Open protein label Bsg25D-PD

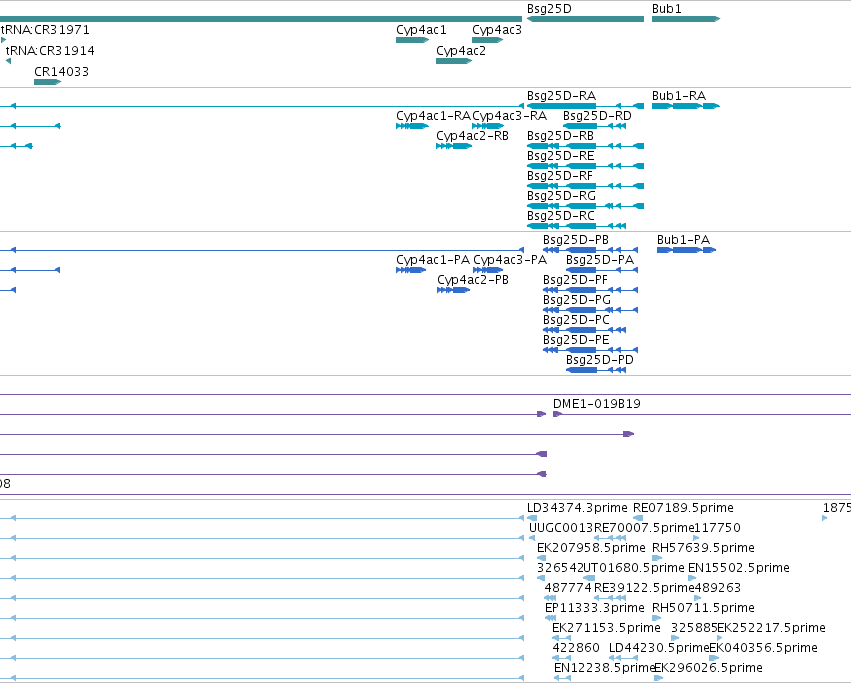[600, 360]
